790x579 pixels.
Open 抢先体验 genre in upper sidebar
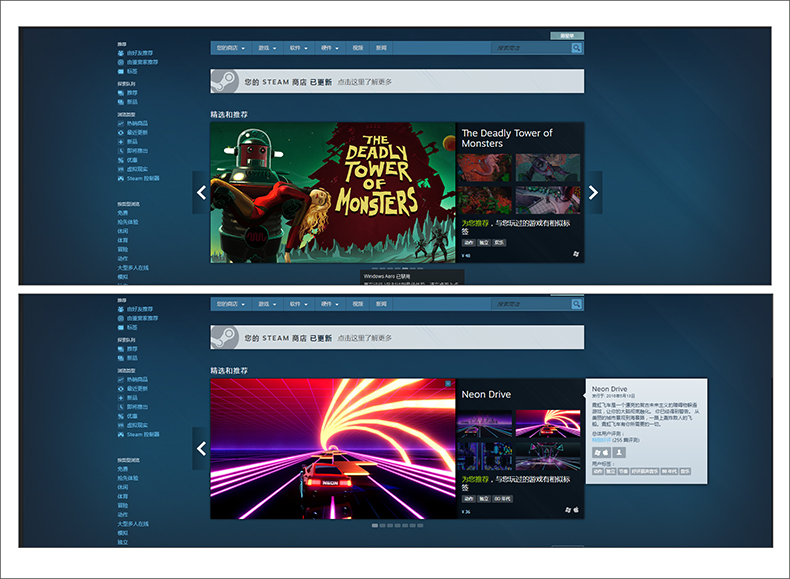(127, 222)
